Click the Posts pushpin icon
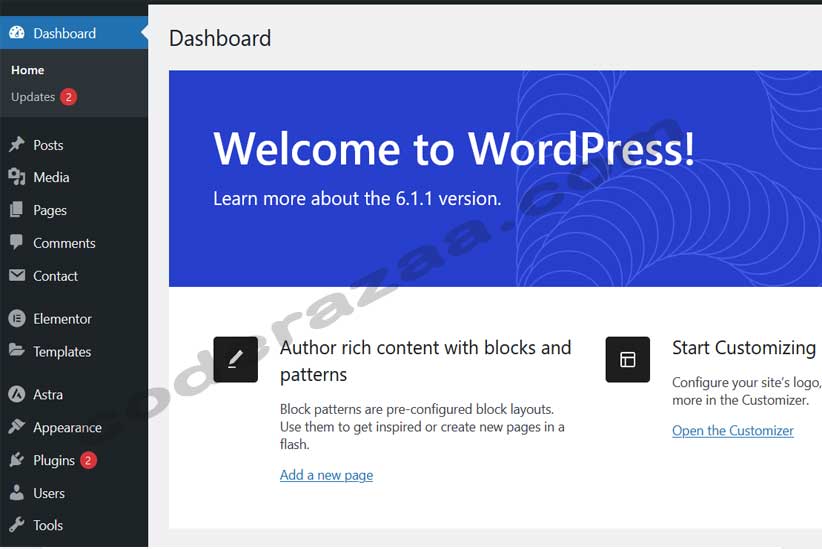822x549 pixels. tap(17, 145)
